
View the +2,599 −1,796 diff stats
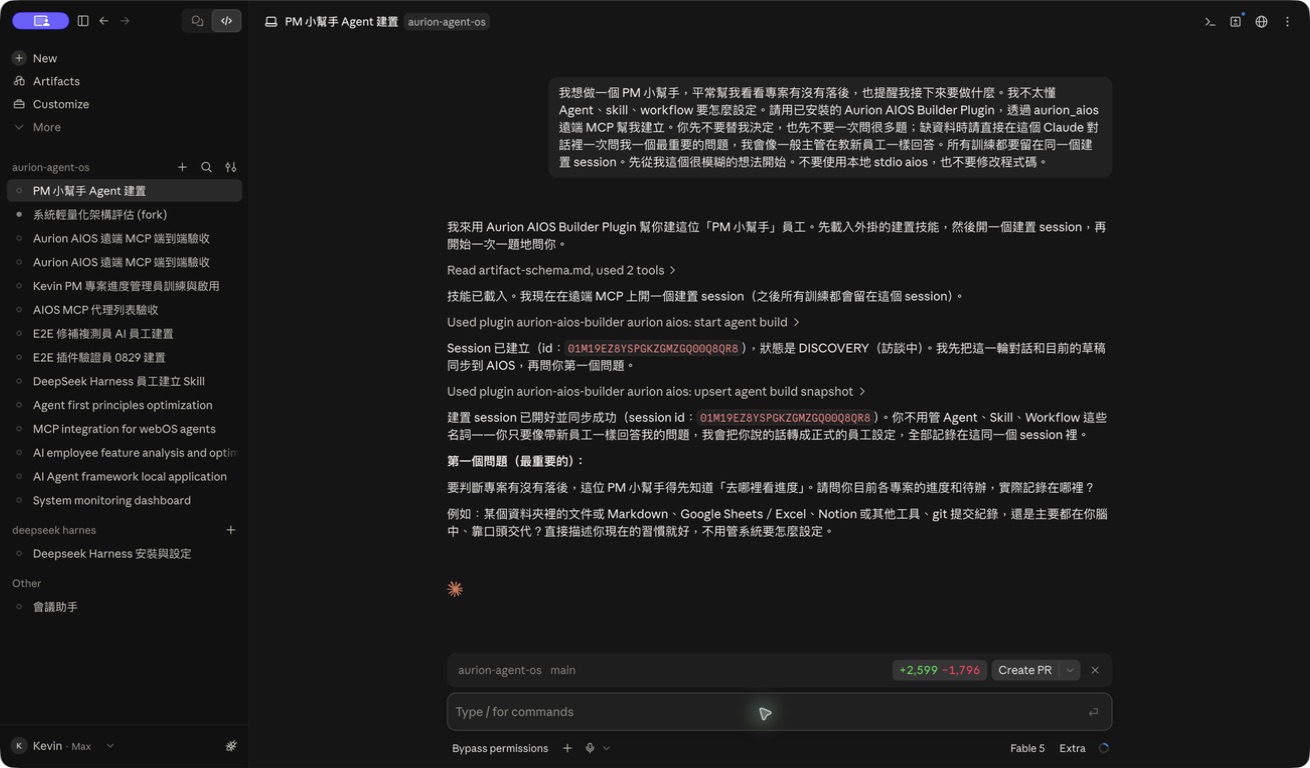pos(940,670)
